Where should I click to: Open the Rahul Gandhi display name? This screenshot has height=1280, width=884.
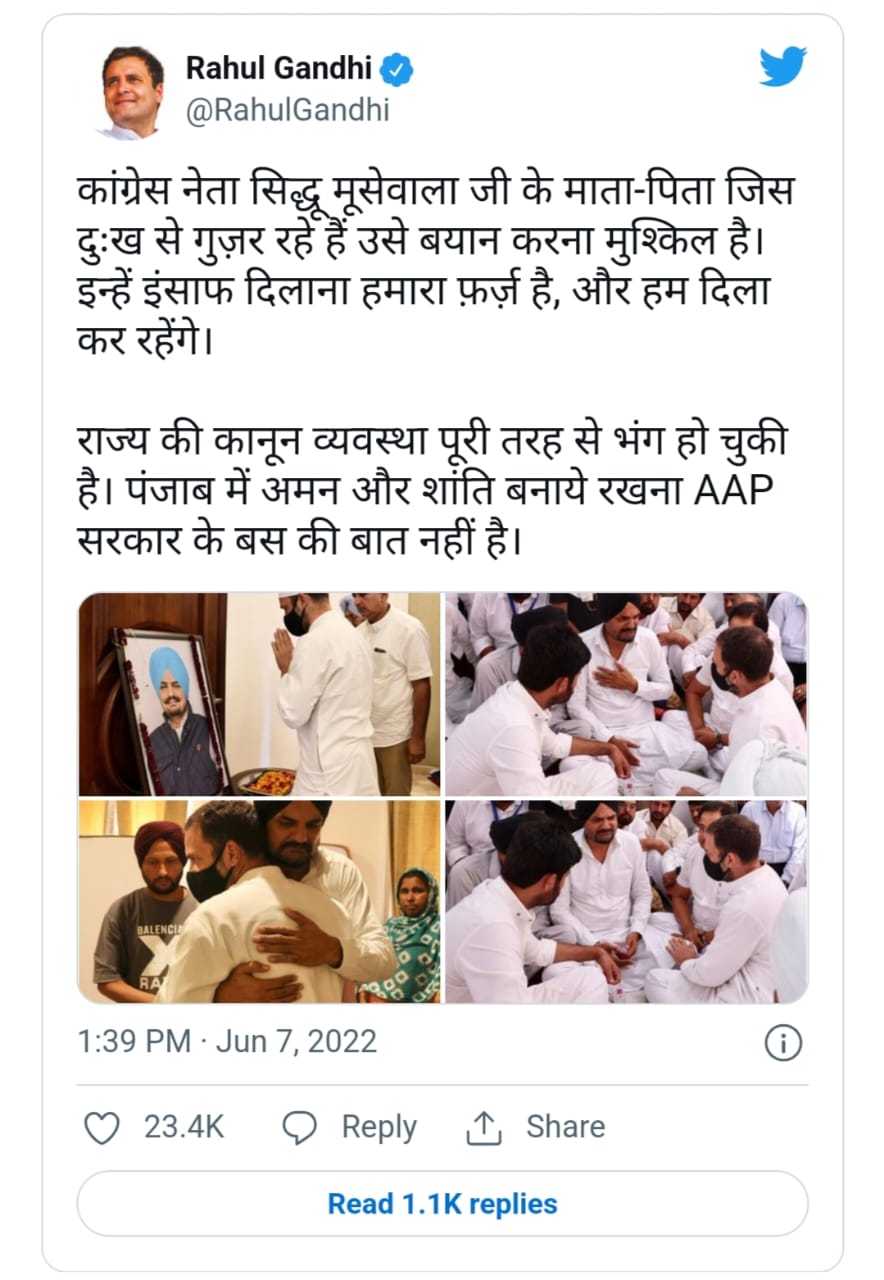[279, 70]
